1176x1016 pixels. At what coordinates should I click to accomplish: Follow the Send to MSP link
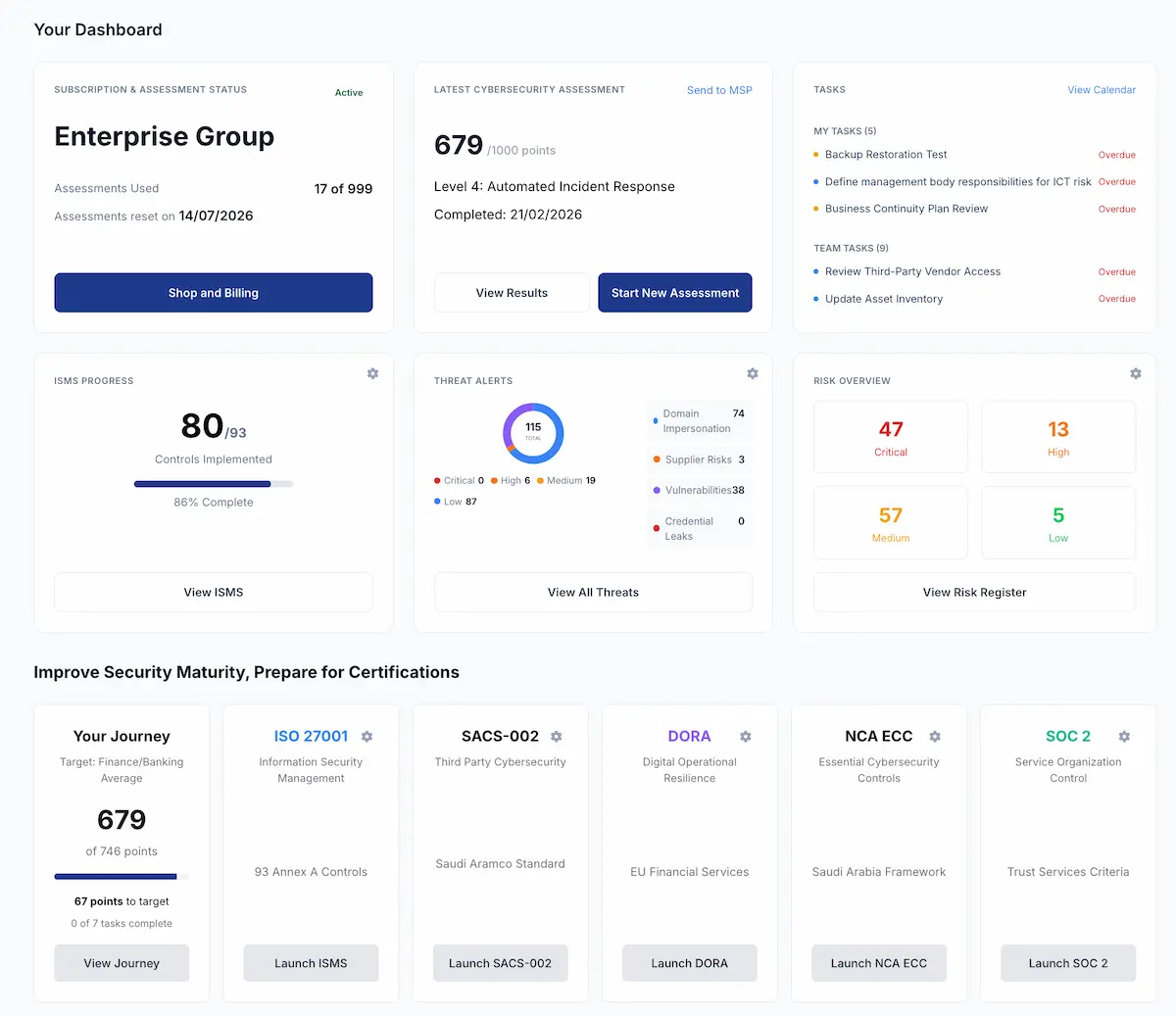click(719, 90)
